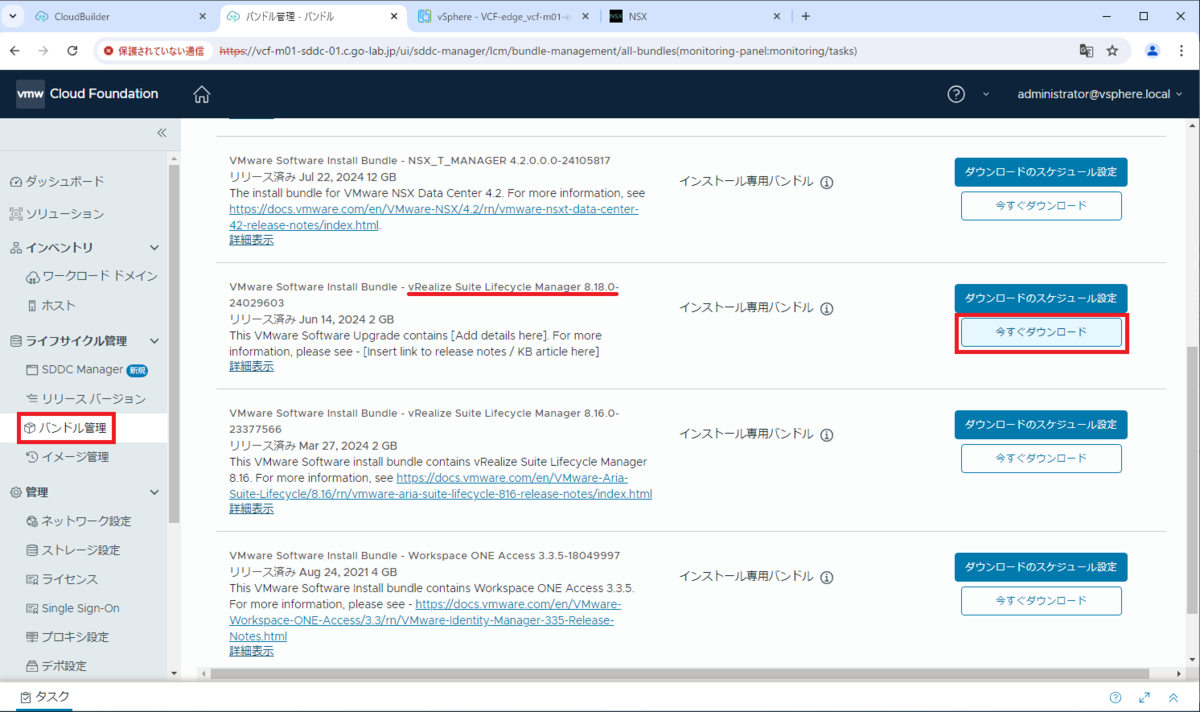The width and height of the screenshot is (1200, 712).
Task: Collapse the インベントリ section
Action: coord(154,247)
